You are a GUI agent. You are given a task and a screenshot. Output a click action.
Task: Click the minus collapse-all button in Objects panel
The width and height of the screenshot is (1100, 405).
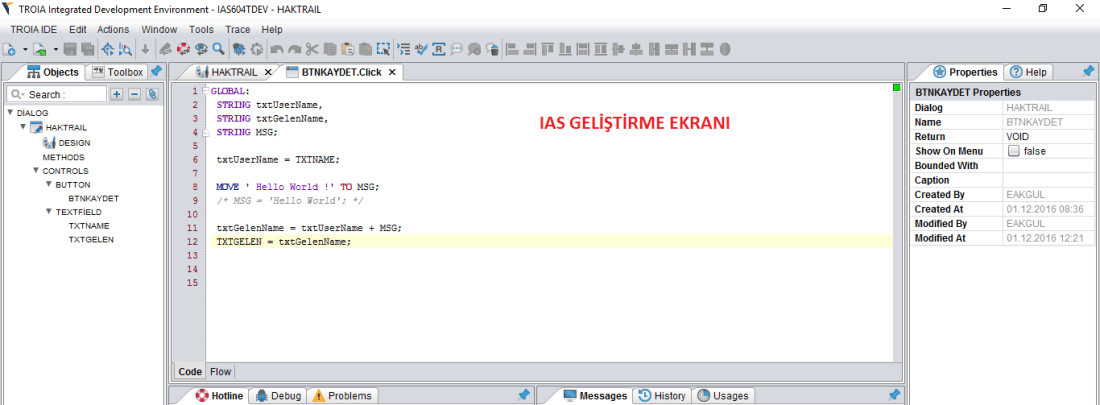coord(135,94)
